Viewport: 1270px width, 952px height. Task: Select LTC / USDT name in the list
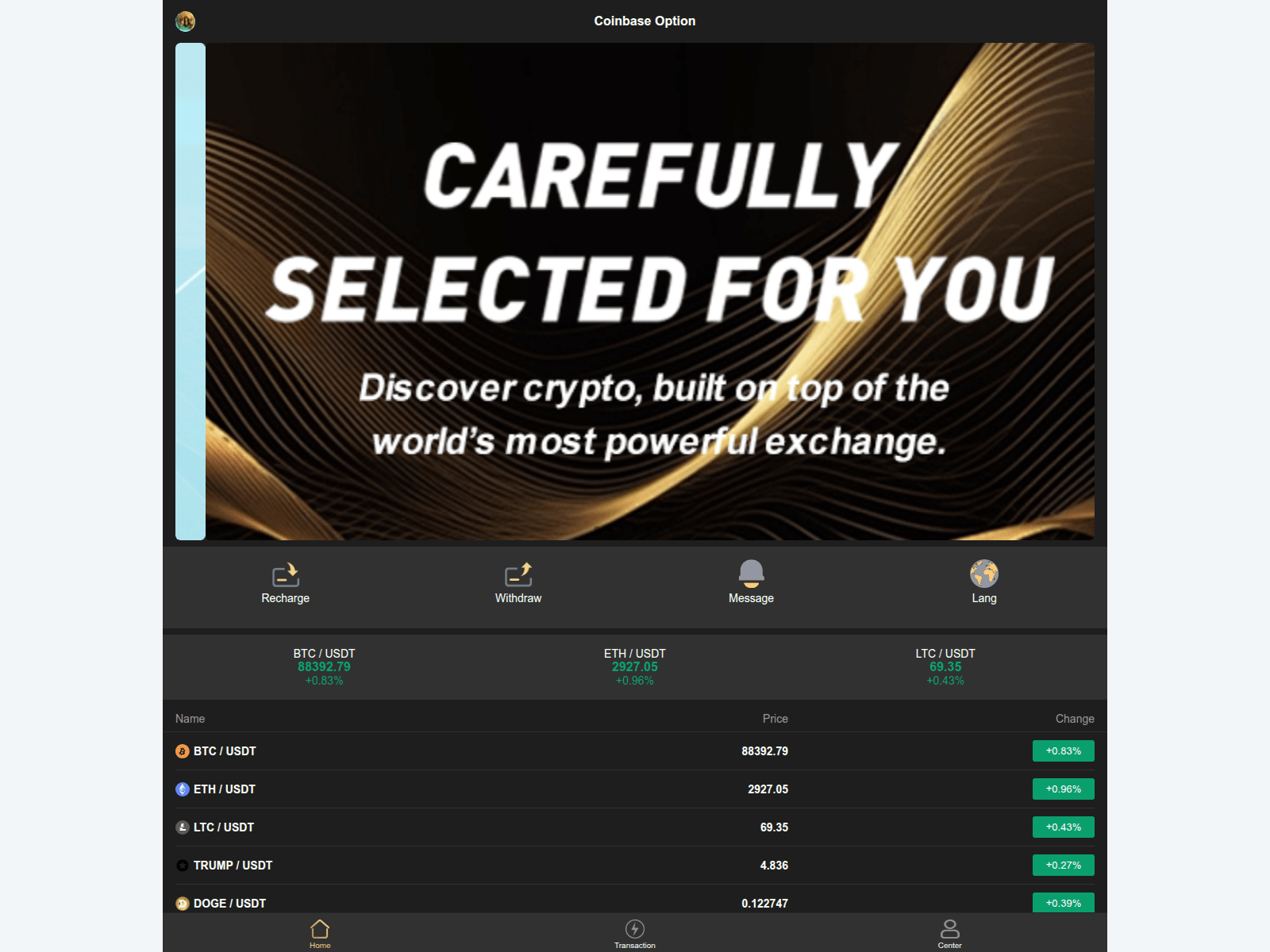tap(224, 827)
